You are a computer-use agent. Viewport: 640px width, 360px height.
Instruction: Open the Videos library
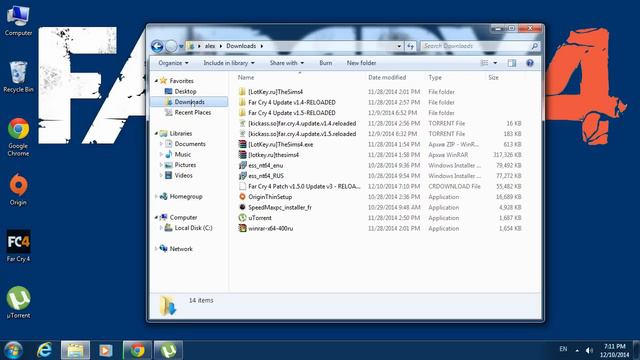coord(183,176)
